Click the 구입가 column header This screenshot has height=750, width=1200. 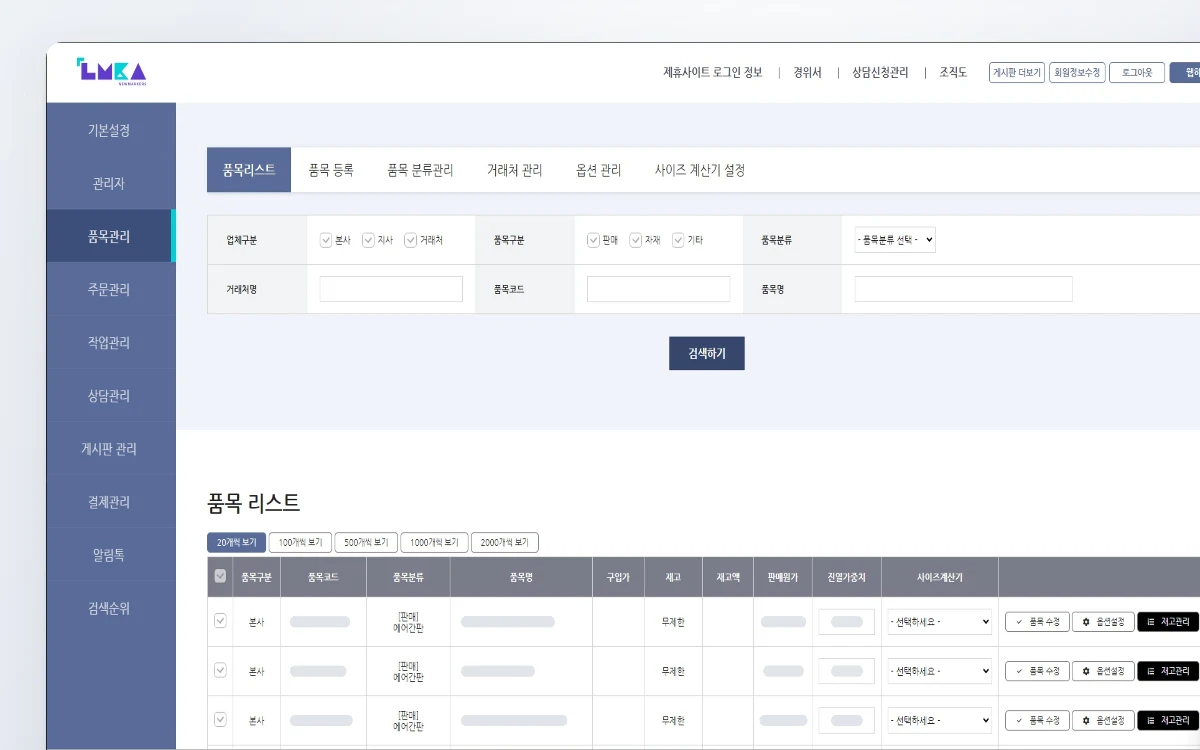618,577
